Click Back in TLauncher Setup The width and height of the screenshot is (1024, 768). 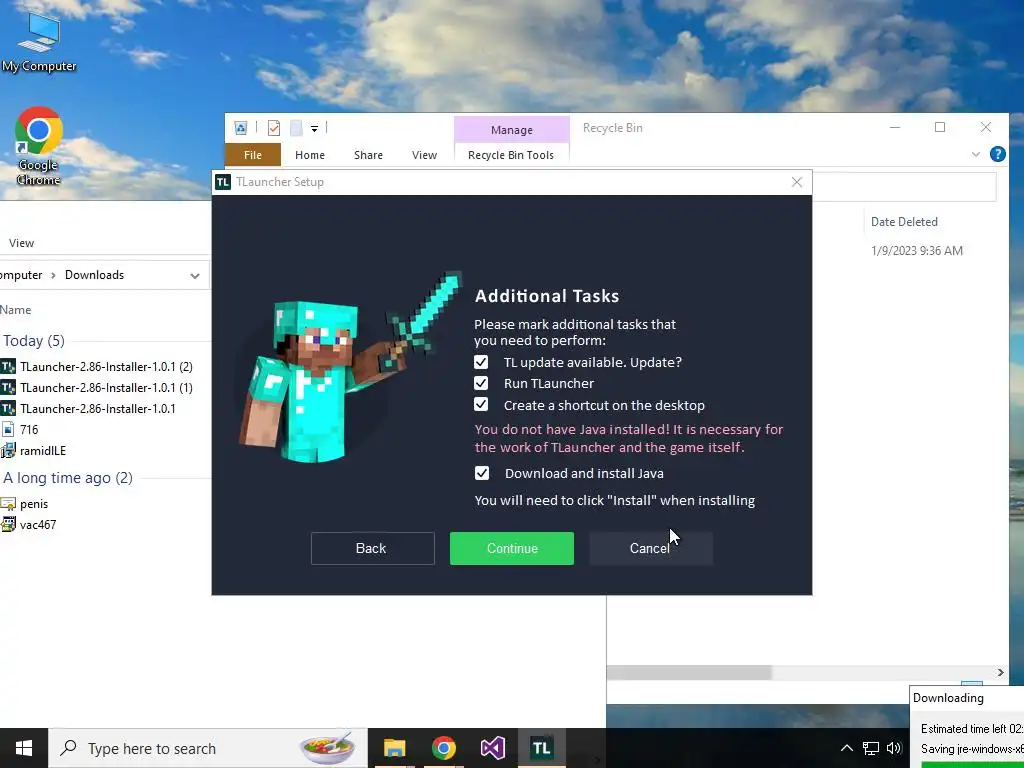[372, 549]
